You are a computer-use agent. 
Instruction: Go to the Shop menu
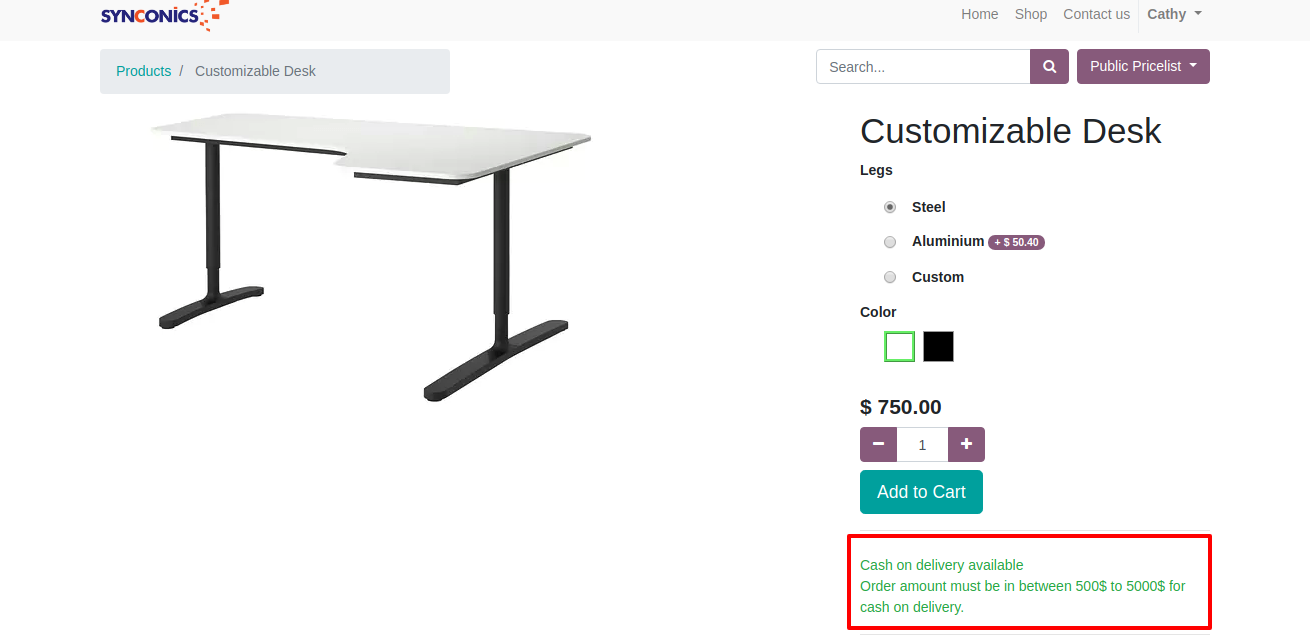(1031, 14)
